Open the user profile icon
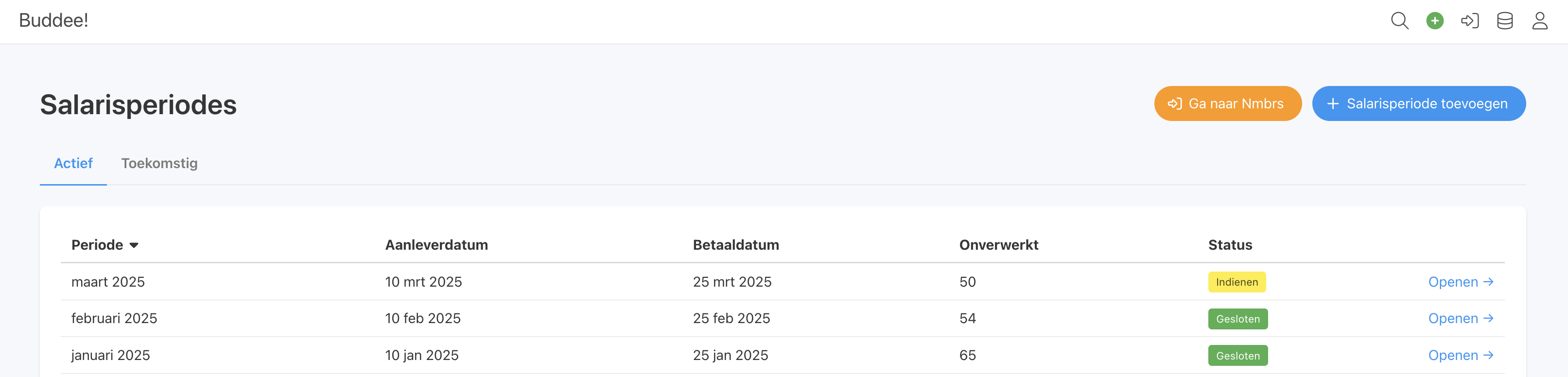1568x377 pixels. 1539,21
